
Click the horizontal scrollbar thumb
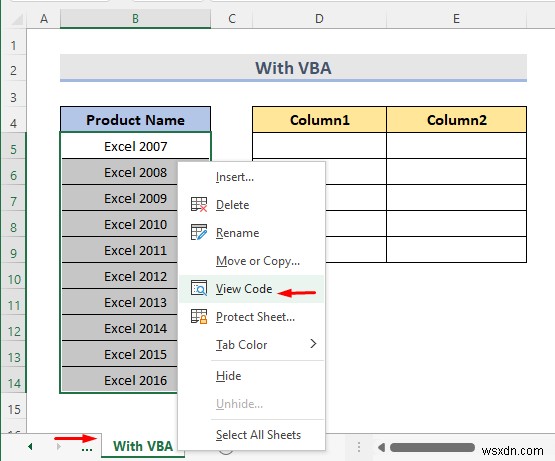432,448
